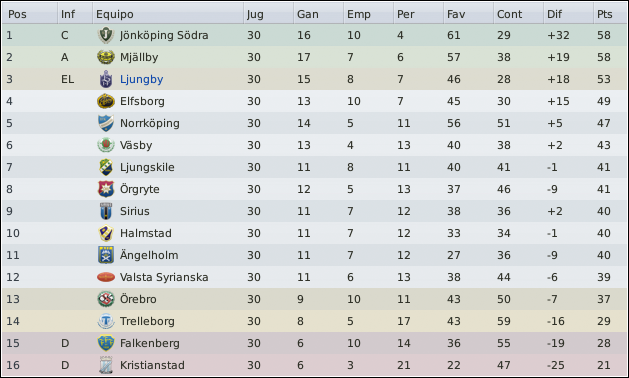Click the Mjällby club badge icon
Viewport: 629px width, 378px height.
(x=106, y=57)
